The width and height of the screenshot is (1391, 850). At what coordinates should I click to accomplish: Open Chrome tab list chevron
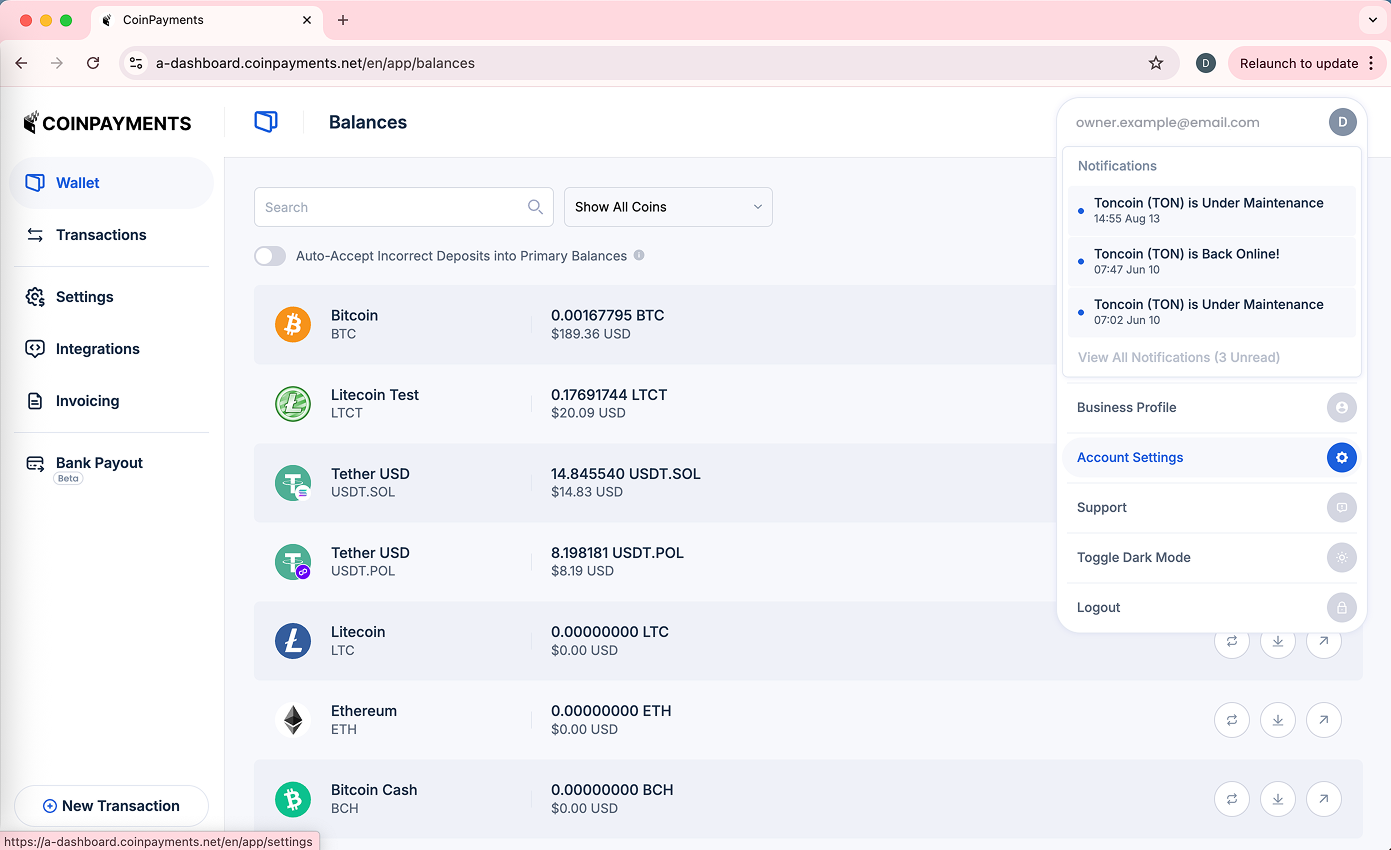[x=1371, y=20]
